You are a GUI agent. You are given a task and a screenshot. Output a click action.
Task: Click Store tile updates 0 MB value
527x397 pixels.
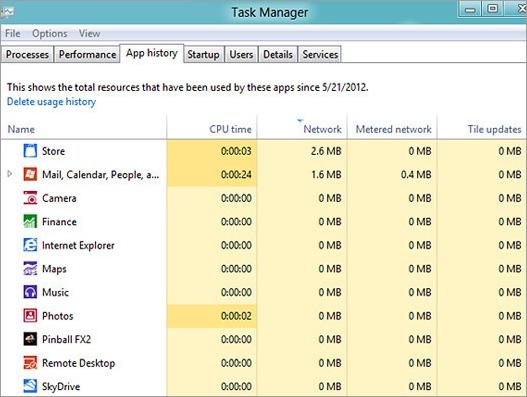pyautogui.click(x=510, y=151)
